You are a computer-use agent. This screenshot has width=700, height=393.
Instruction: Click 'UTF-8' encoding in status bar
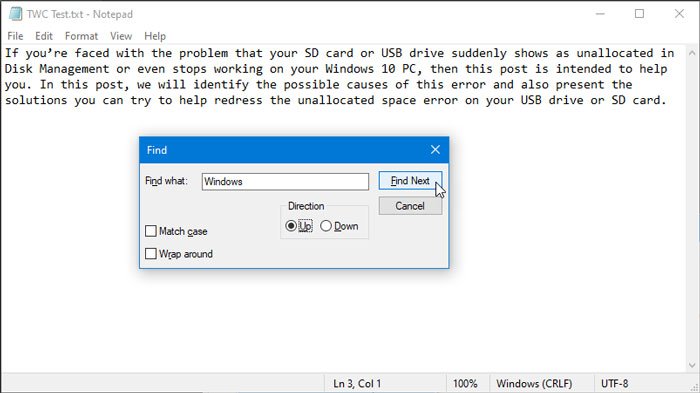click(614, 384)
